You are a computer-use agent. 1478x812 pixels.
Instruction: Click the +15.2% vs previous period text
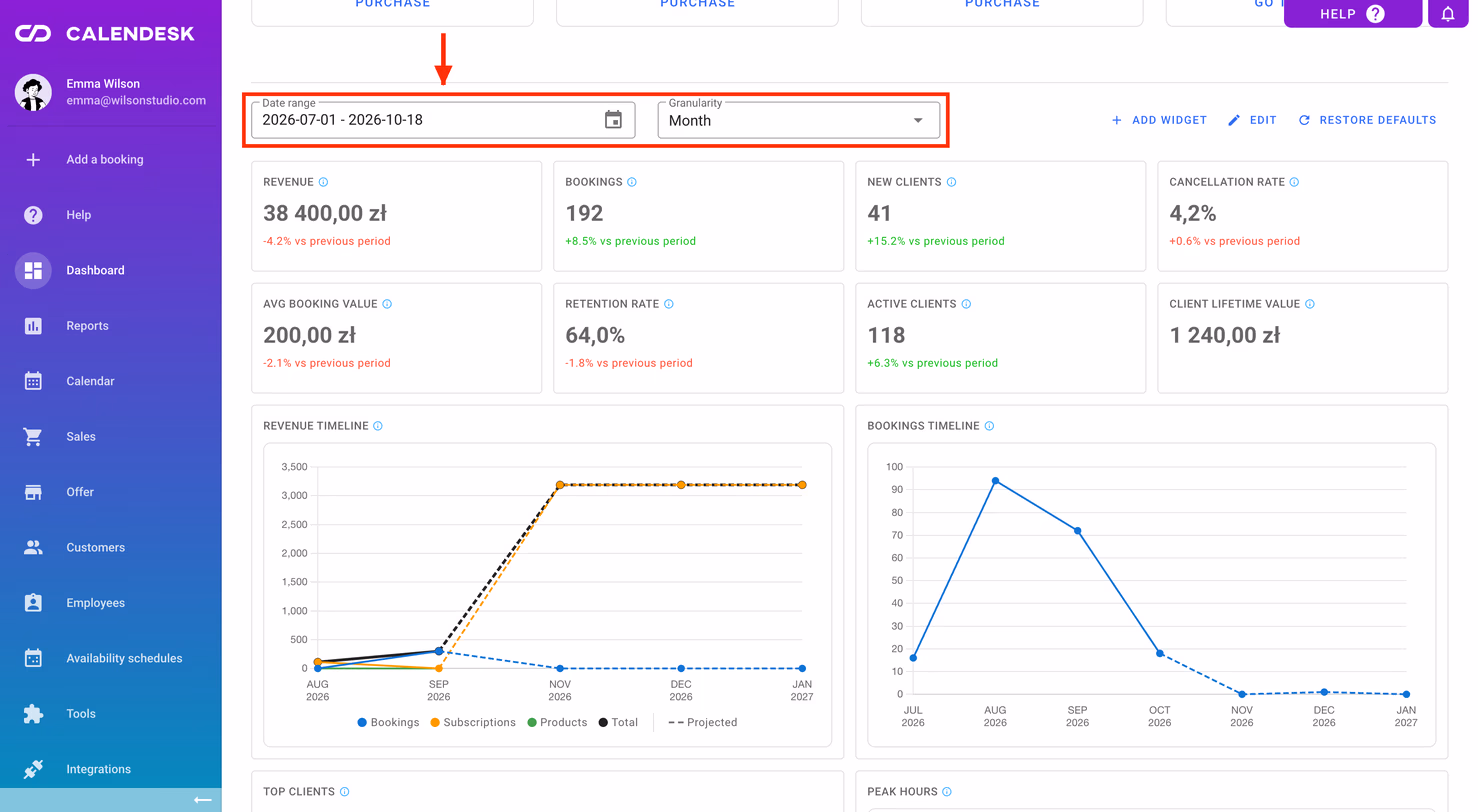click(936, 241)
